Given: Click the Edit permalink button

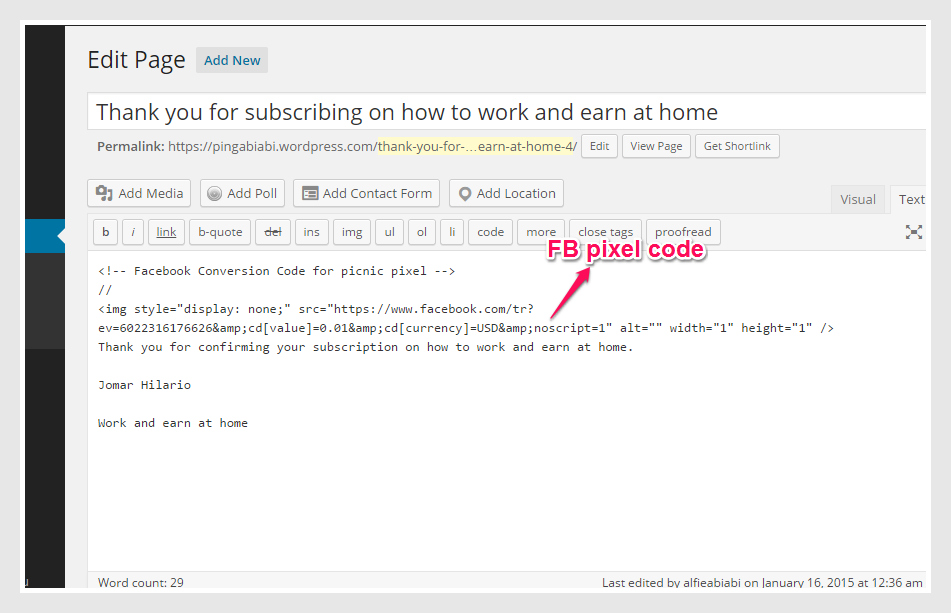Looking at the screenshot, I should pos(599,146).
